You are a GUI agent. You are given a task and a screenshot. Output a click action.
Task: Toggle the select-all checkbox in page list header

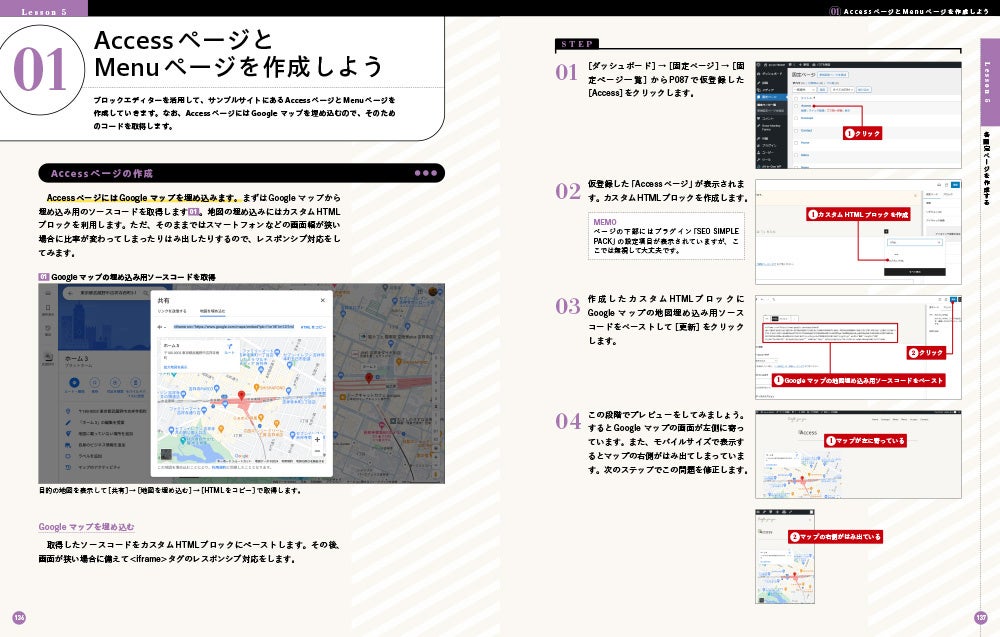tap(796, 98)
